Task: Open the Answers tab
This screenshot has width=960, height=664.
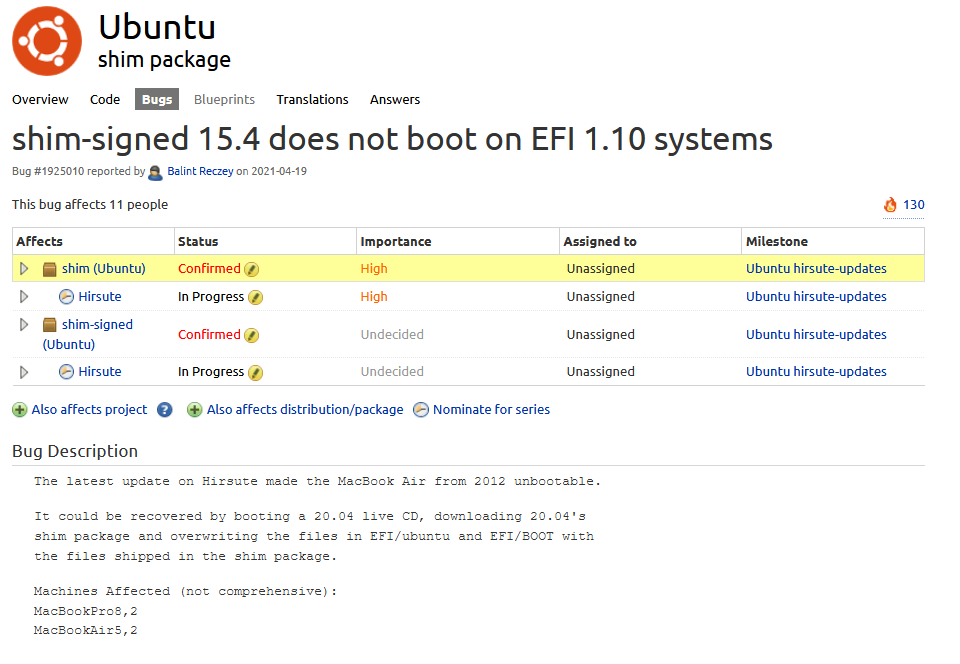Action: pos(395,100)
